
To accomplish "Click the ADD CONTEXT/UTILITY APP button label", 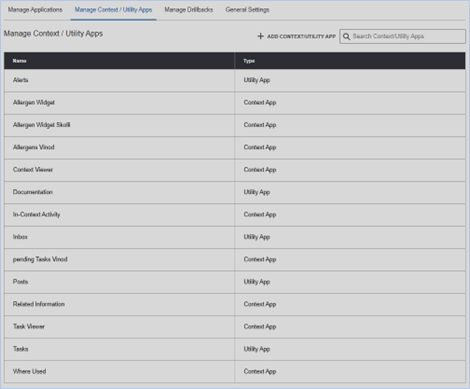I will click(x=301, y=36).
